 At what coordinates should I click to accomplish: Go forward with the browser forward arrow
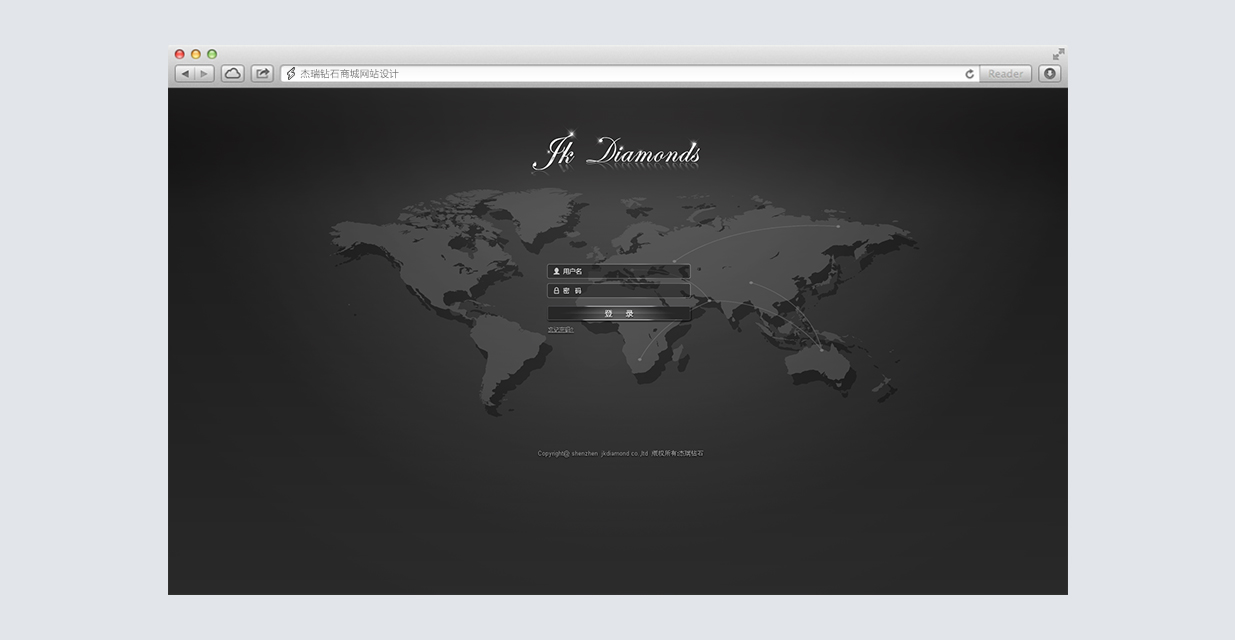[x=204, y=74]
